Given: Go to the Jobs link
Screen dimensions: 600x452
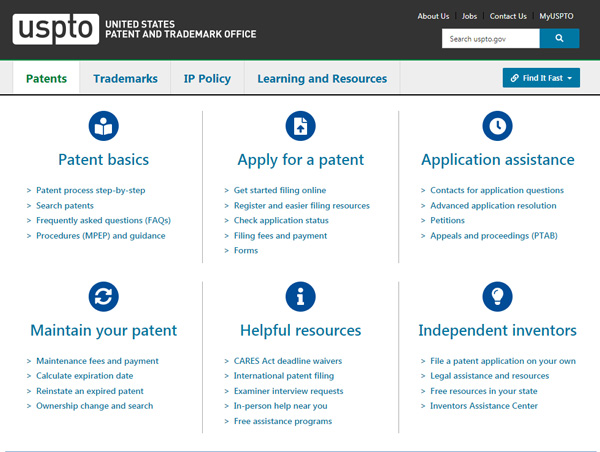Looking at the screenshot, I should [x=469, y=16].
